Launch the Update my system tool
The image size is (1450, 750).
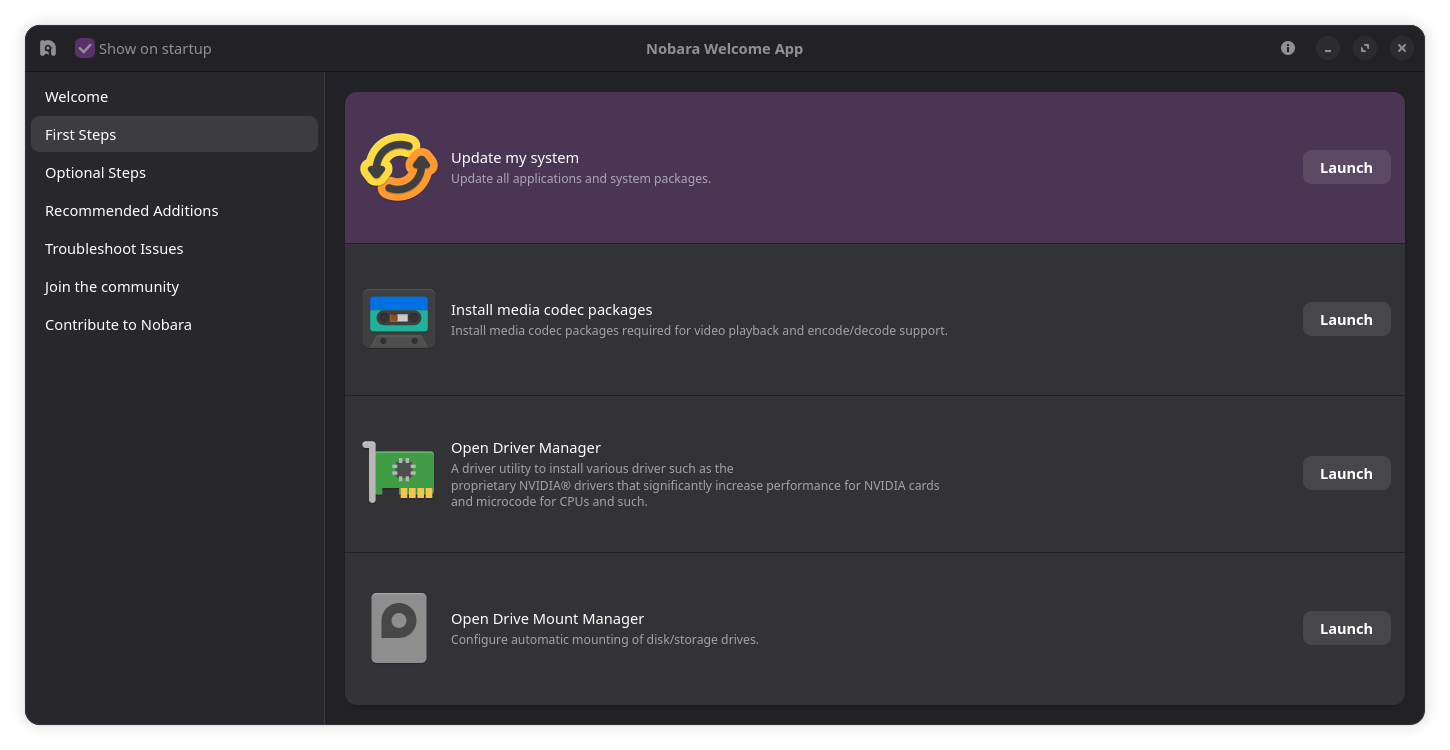click(x=1346, y=167)
